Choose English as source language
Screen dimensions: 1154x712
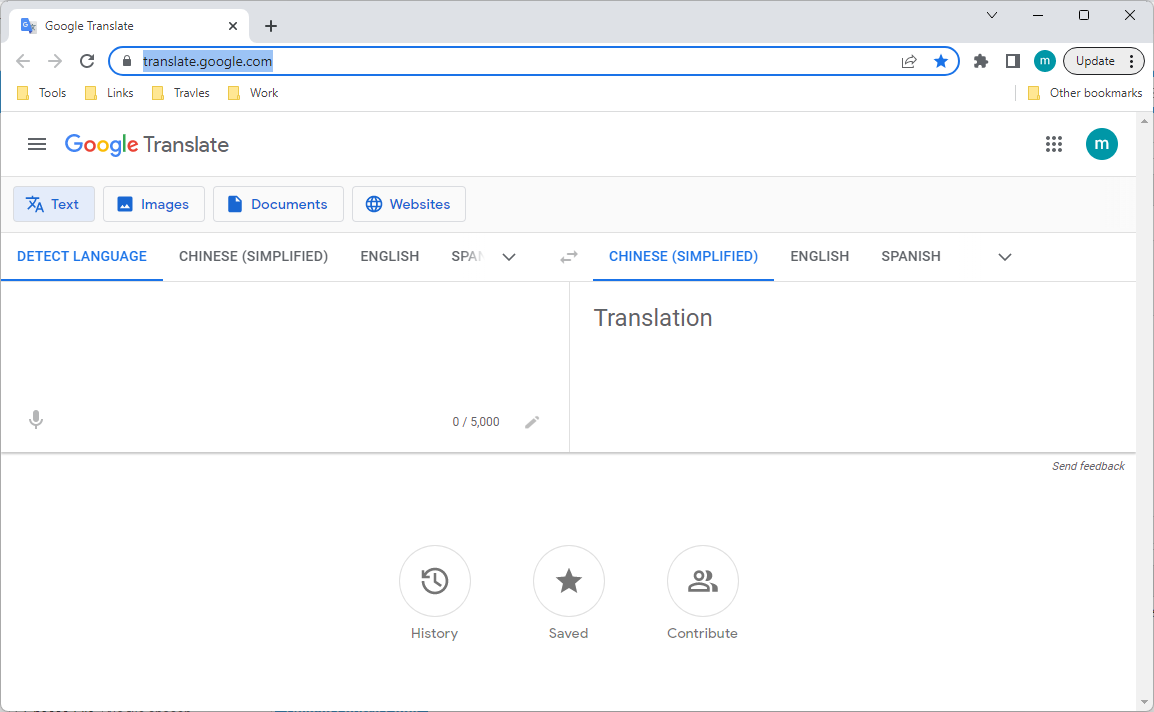389,256
